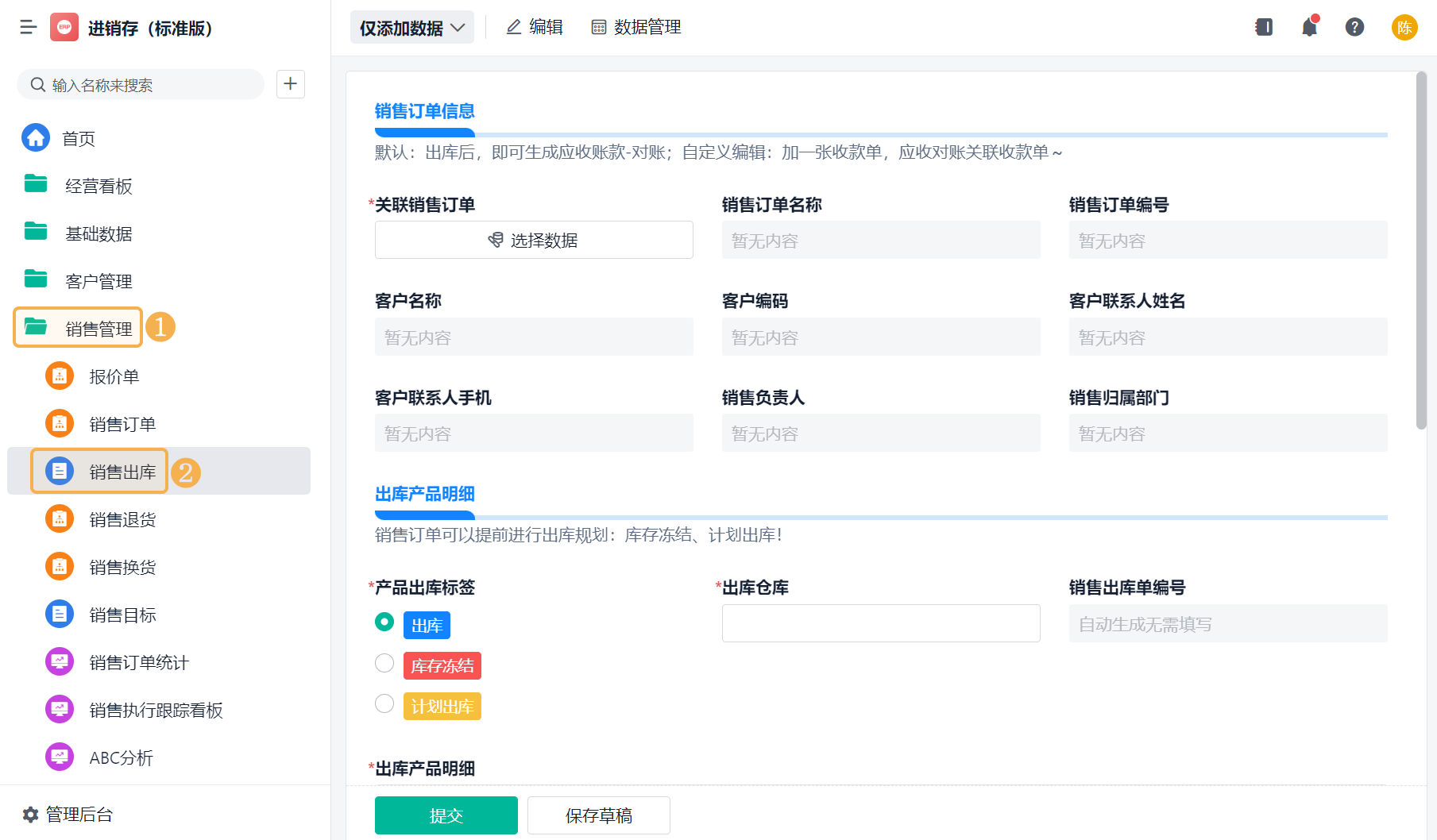Image resolution: width=1437 pixels, height=840 pixels.
Task: Click the plus icon beside the search box
Action: [x=291, y=84]
